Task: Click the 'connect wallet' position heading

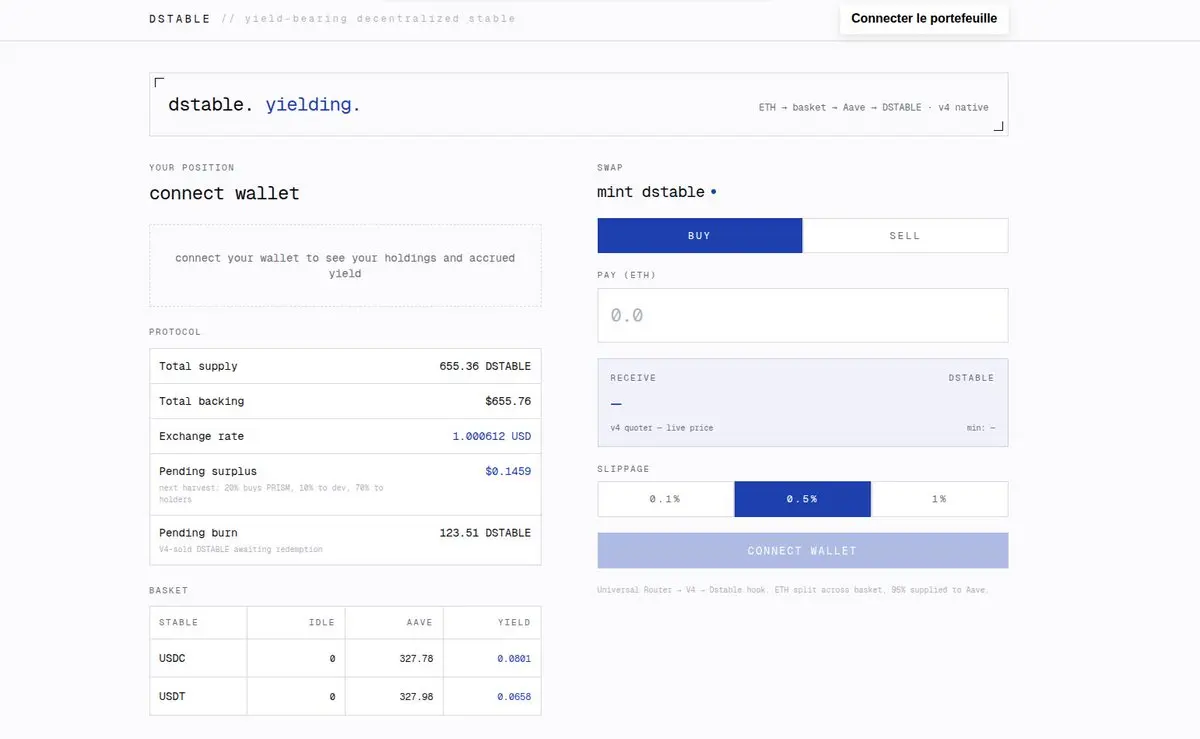Action: tap(224, 193)
